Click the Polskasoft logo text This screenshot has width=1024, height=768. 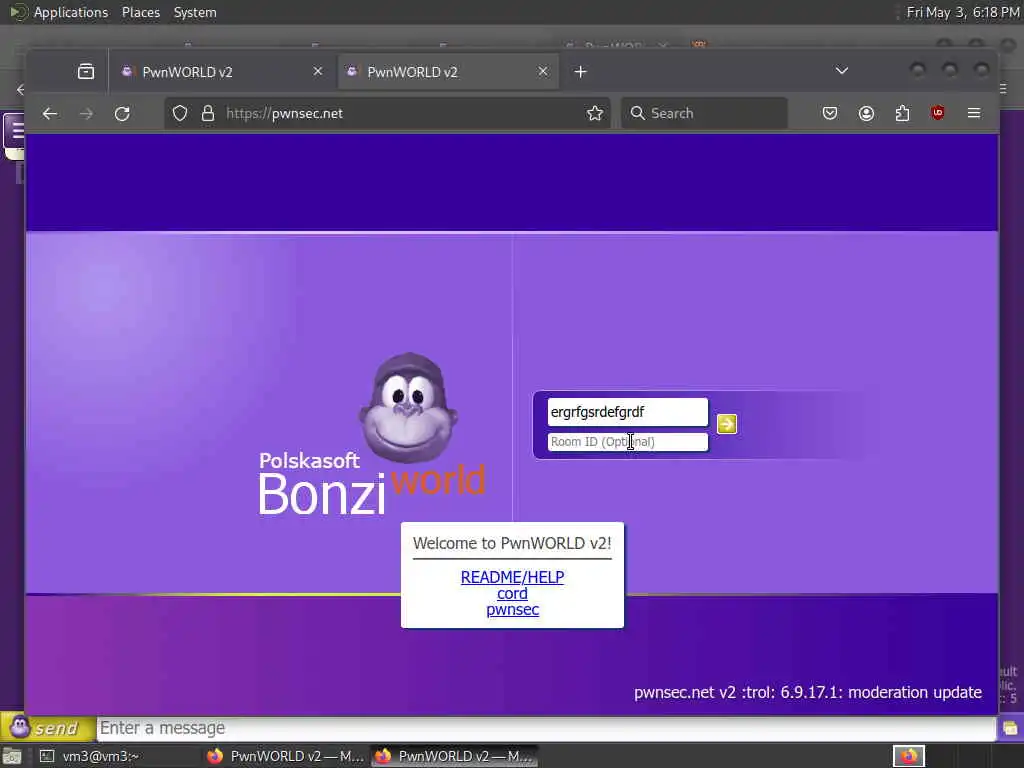pyautogui.click(x=309, y=461)
